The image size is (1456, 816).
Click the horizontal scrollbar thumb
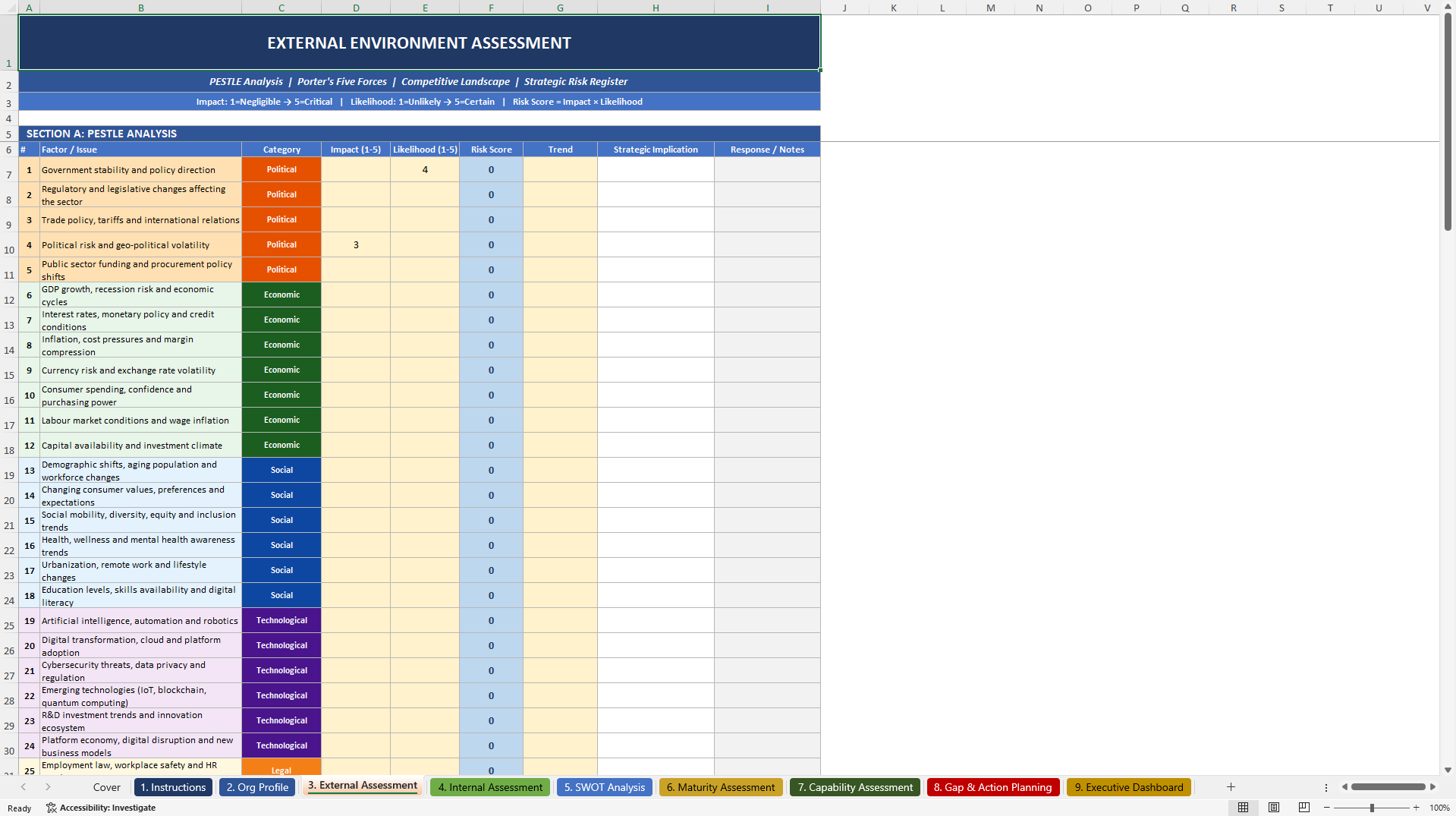point(1388,787)
